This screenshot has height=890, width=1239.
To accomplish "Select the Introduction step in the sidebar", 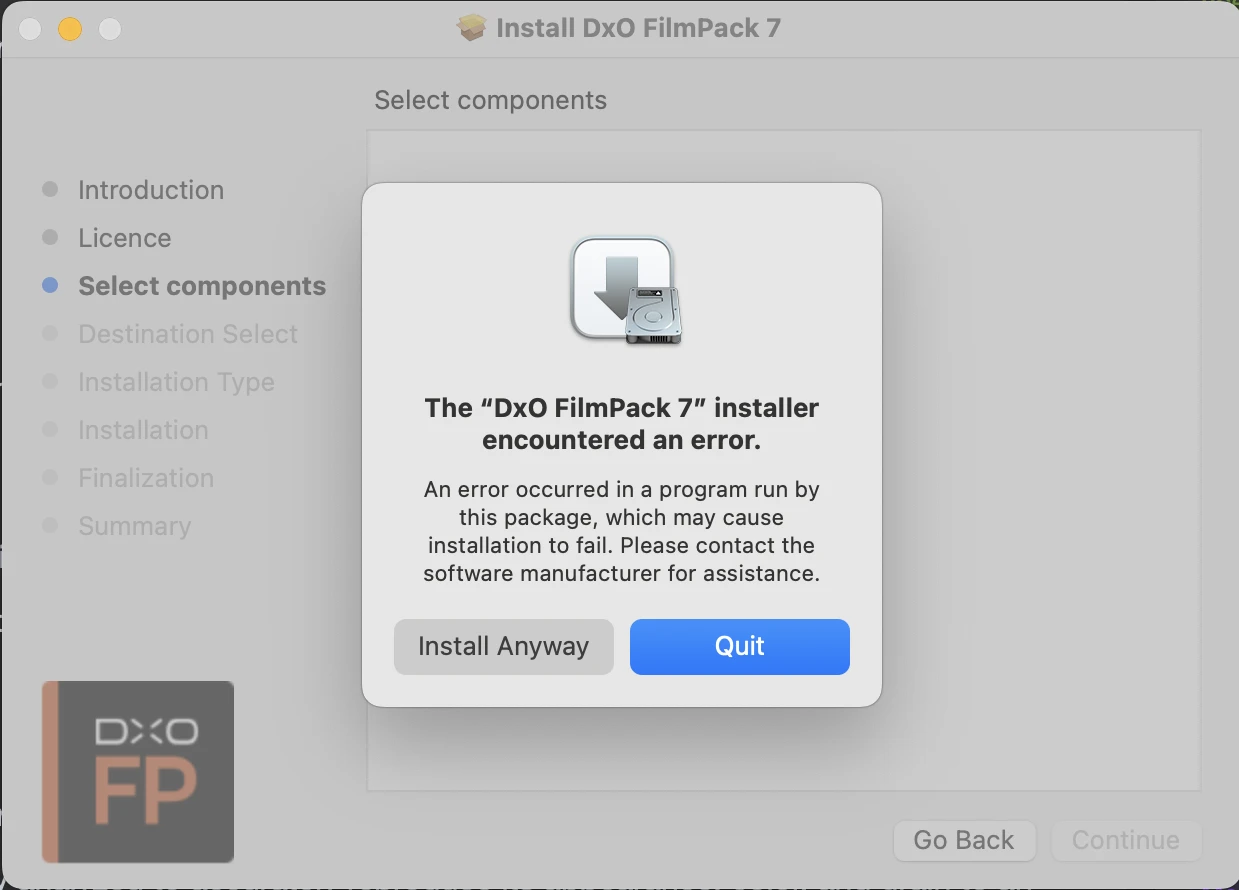I will tap(151, 190).
